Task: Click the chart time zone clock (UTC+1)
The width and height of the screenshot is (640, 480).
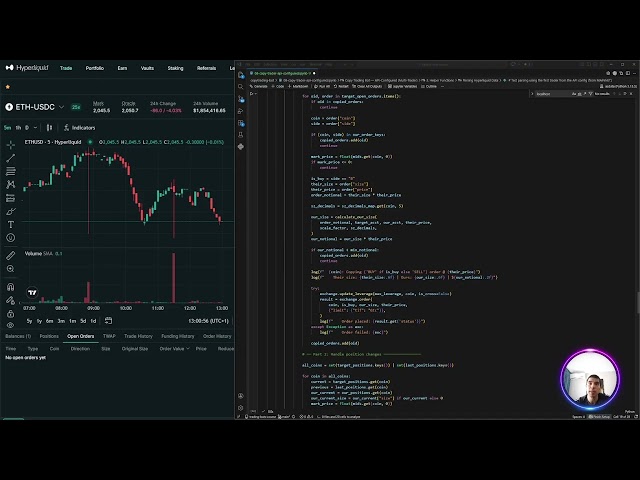Action: point(208,321)
